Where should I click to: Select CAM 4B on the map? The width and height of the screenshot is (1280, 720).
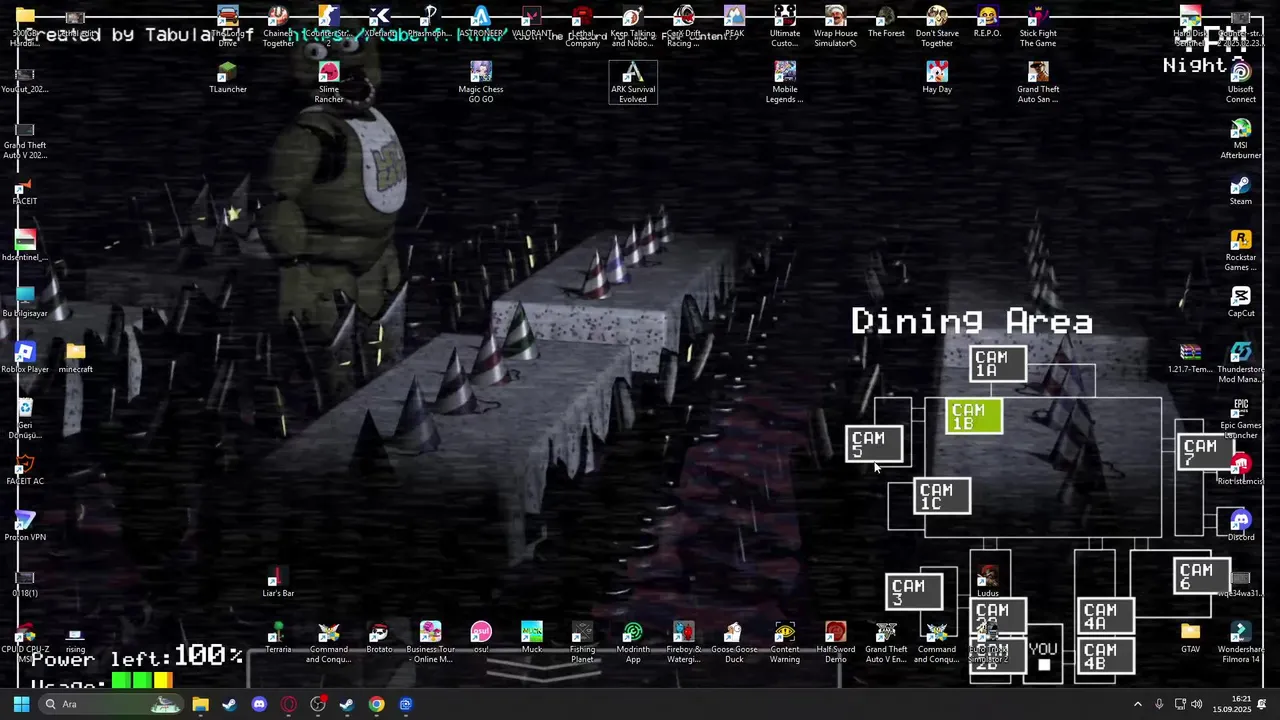tap(1105, 657)
